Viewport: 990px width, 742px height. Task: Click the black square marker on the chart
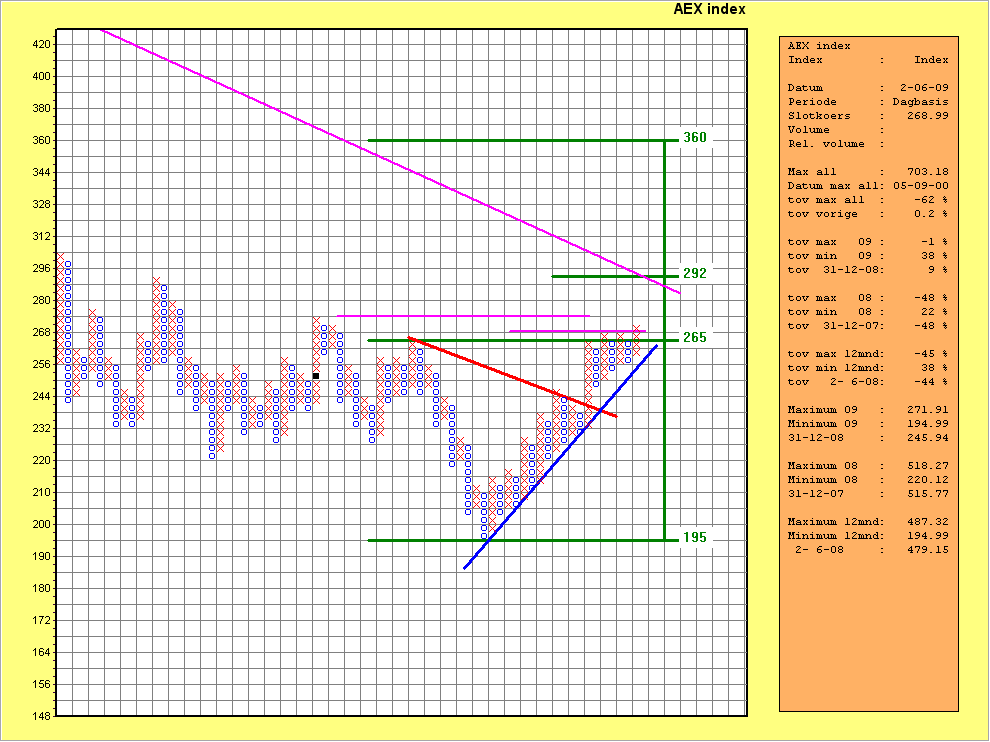click(x=316, y=376)
